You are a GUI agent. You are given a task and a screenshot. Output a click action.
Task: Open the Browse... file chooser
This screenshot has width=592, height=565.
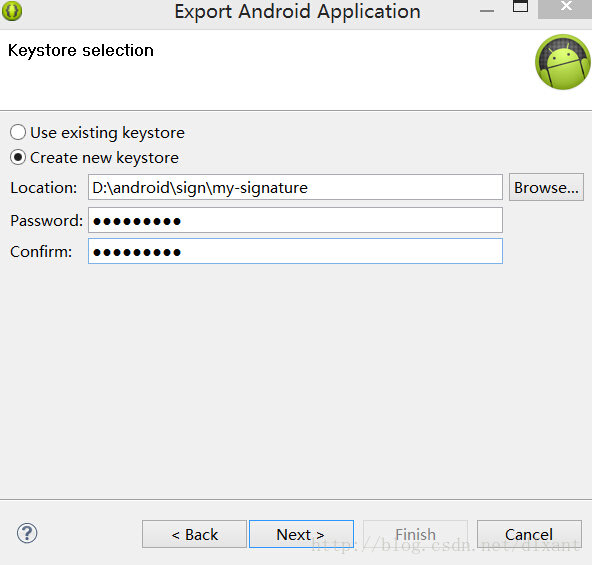pos(546,187)
